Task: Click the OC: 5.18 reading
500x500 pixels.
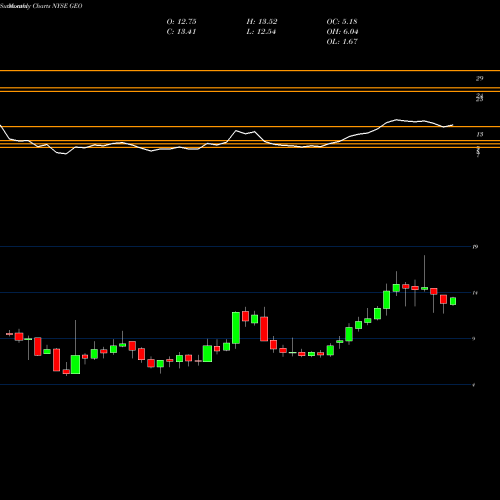Action: [342, 22]
